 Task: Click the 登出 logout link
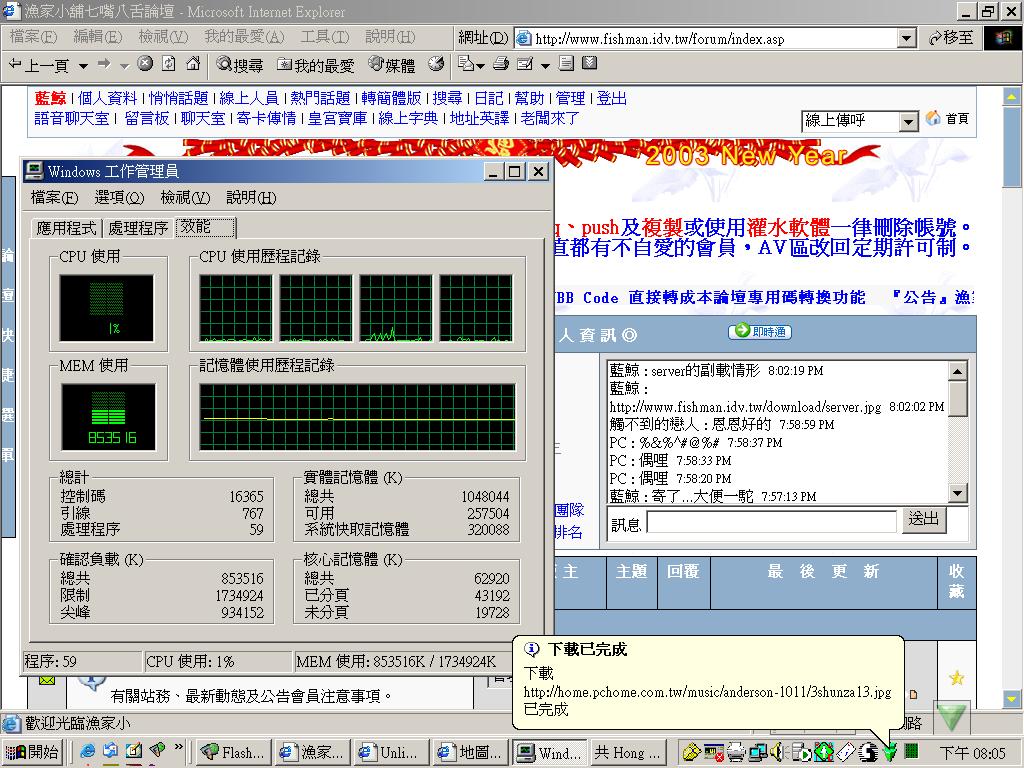coord(611,98)
